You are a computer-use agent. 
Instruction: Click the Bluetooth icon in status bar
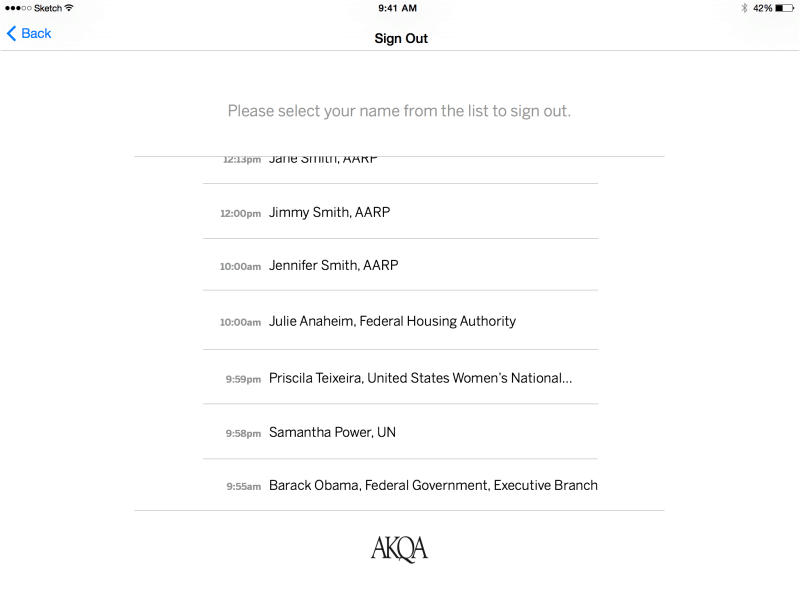tap(744, 8)
